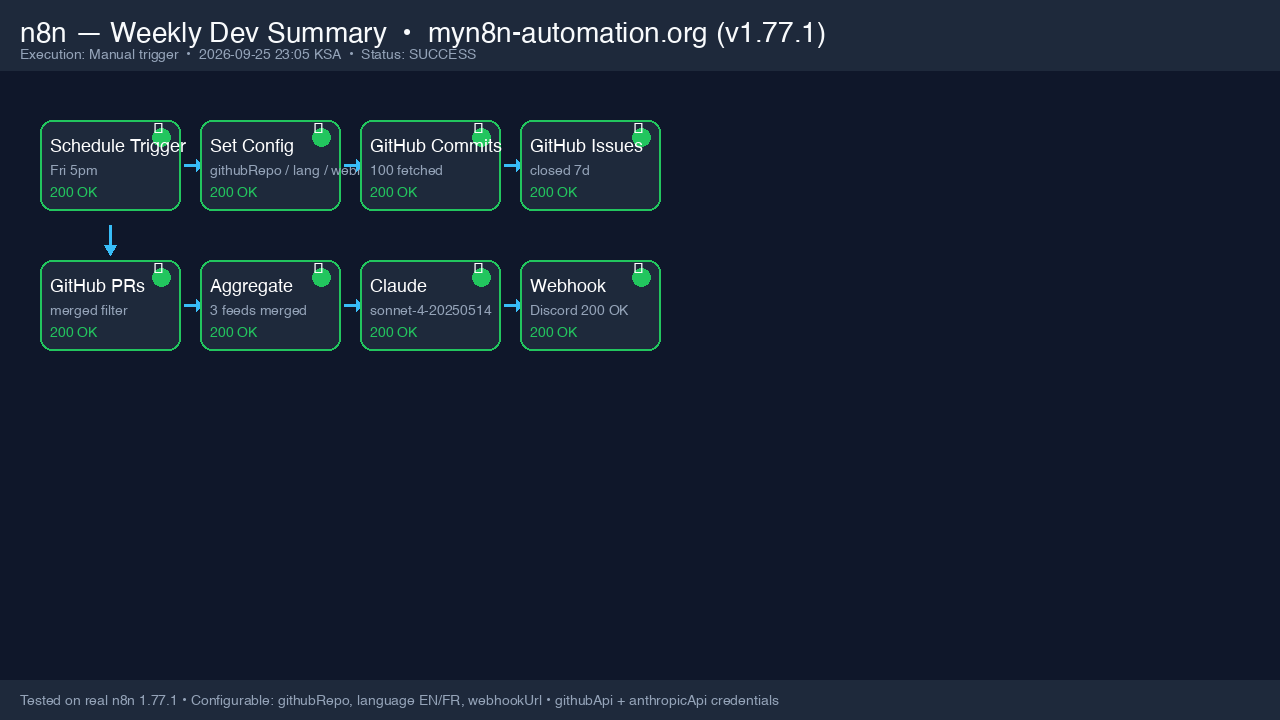Click the workflow title 'Weekly Dev Summary' heading
The image size is (1280, 720).
(248, 33)
